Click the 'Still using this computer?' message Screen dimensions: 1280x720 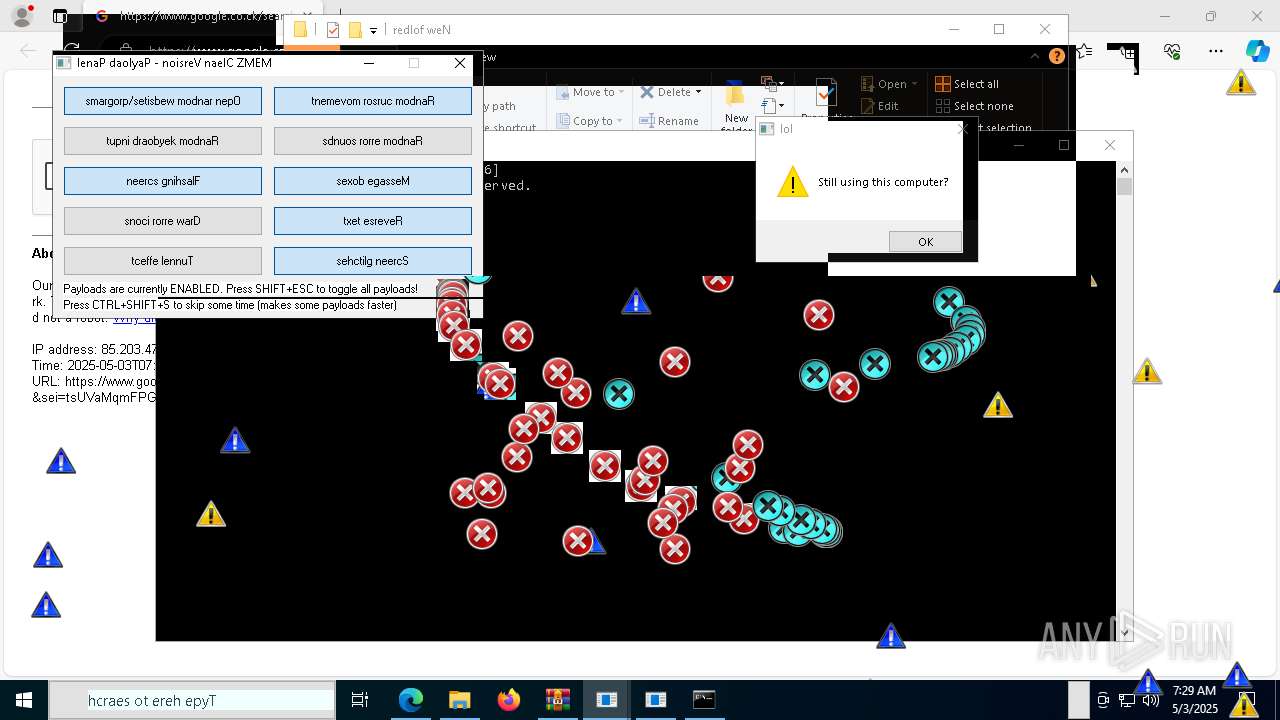(x=883, y=182)
